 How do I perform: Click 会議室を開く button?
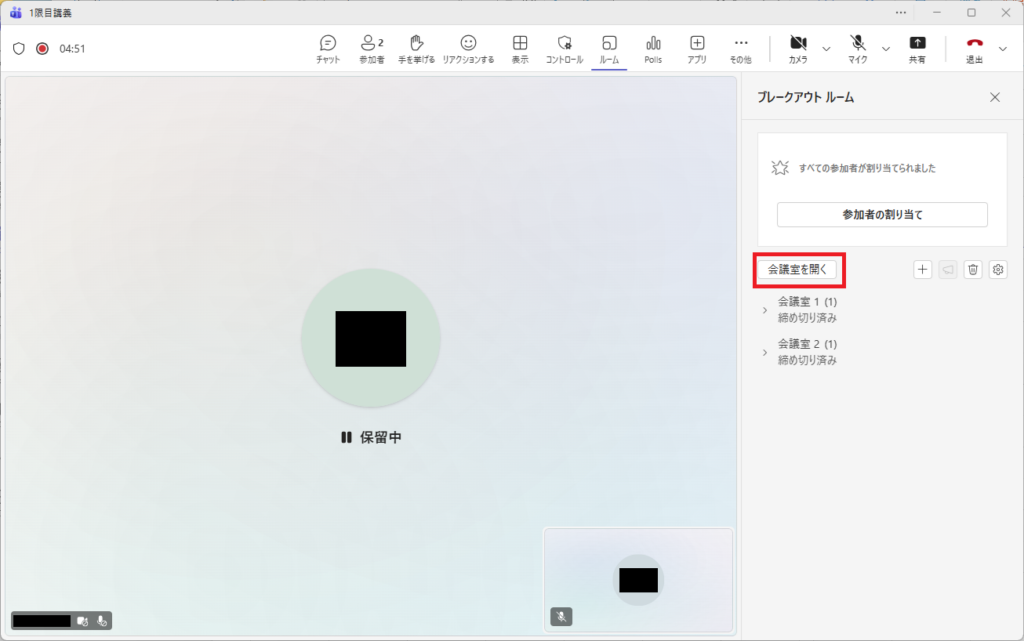[x=797, y=269]
